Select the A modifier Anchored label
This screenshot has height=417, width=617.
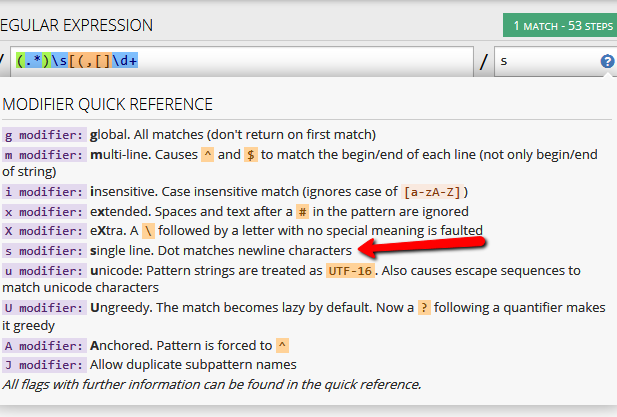coord(44,346)
